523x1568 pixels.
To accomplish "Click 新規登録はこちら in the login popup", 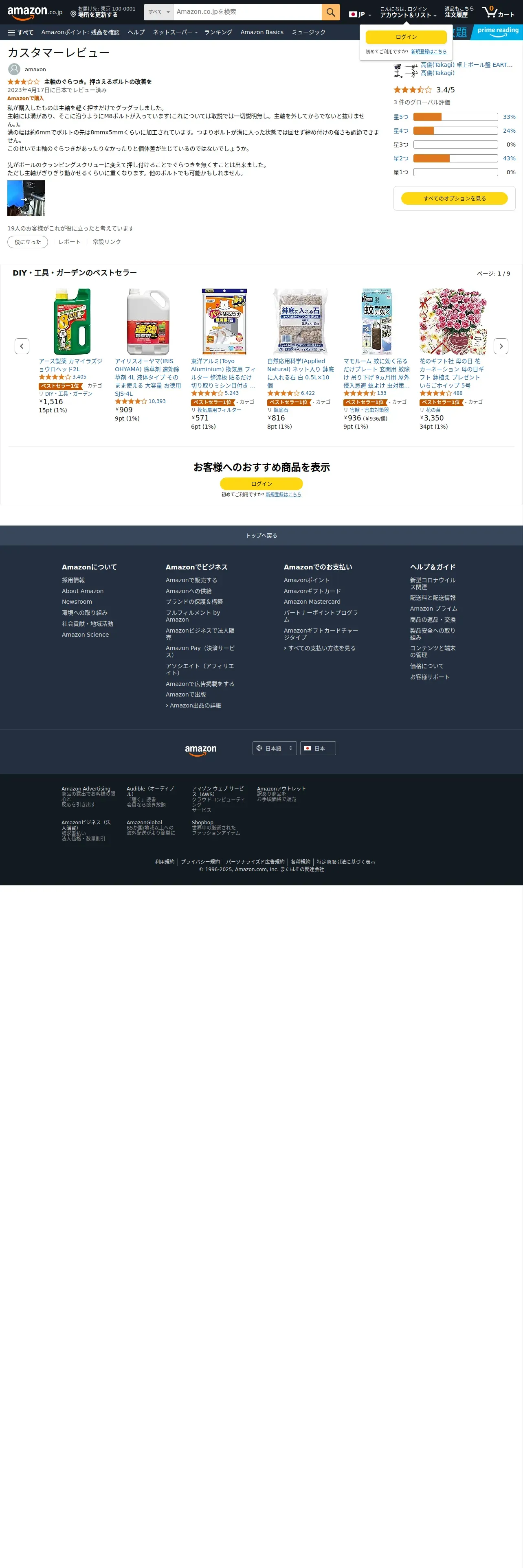I will click(429, 52).
